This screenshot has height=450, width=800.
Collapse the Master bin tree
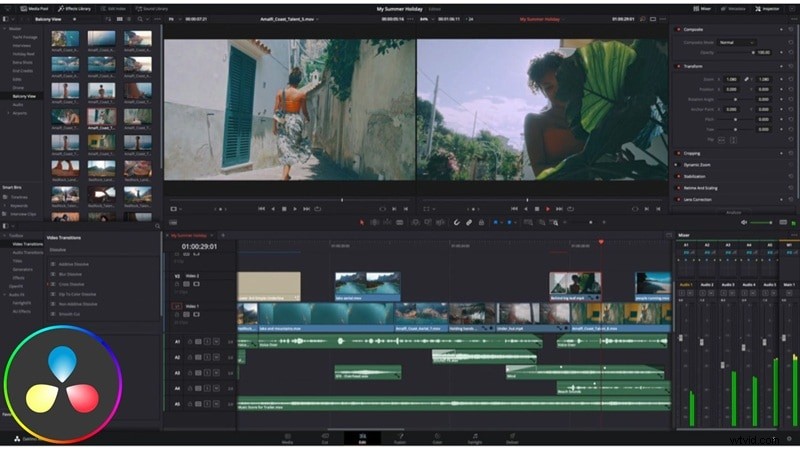tap(5, 29)
